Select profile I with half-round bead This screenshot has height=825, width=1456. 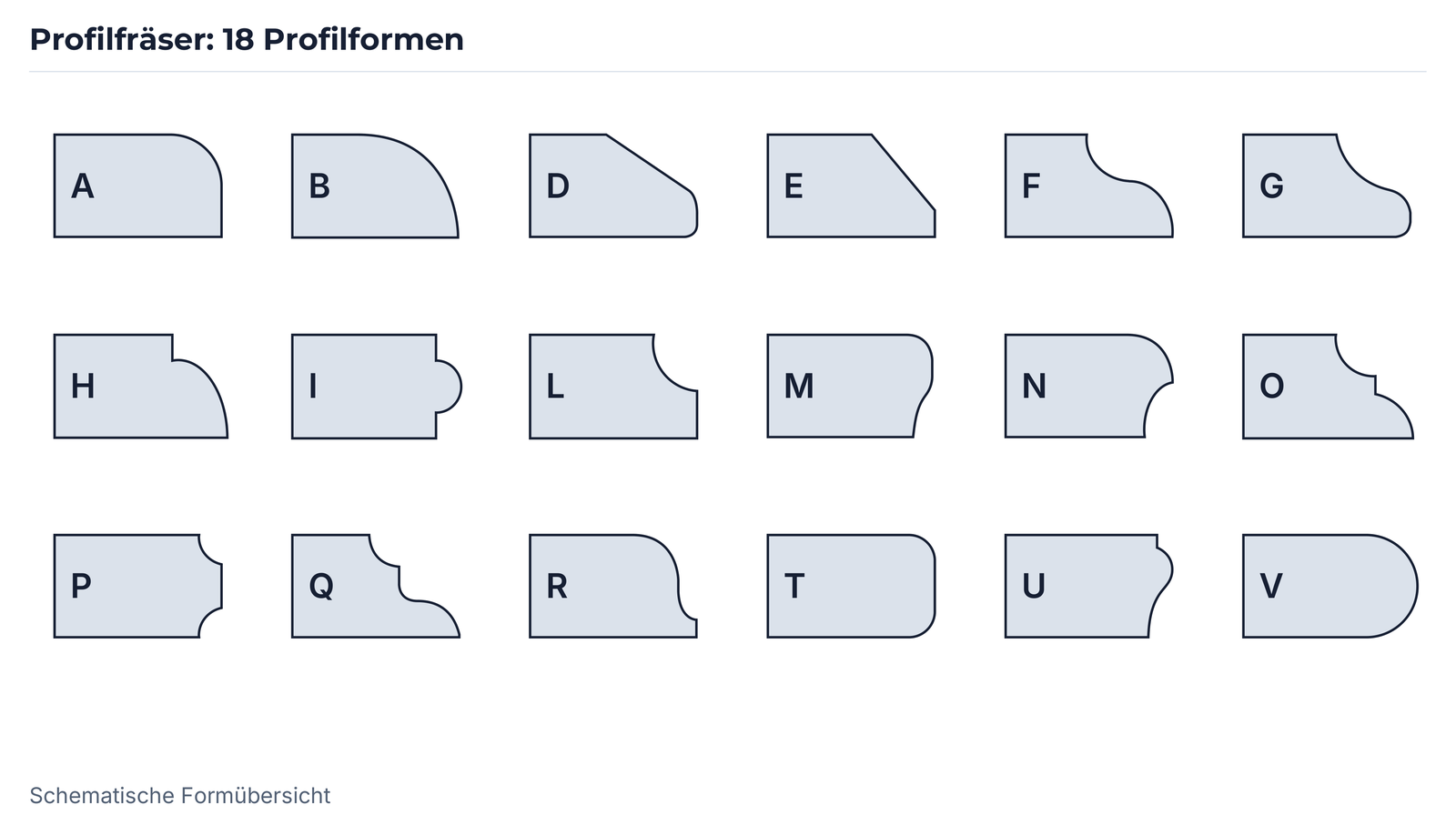pyautogui.click(x=377, y=386)
